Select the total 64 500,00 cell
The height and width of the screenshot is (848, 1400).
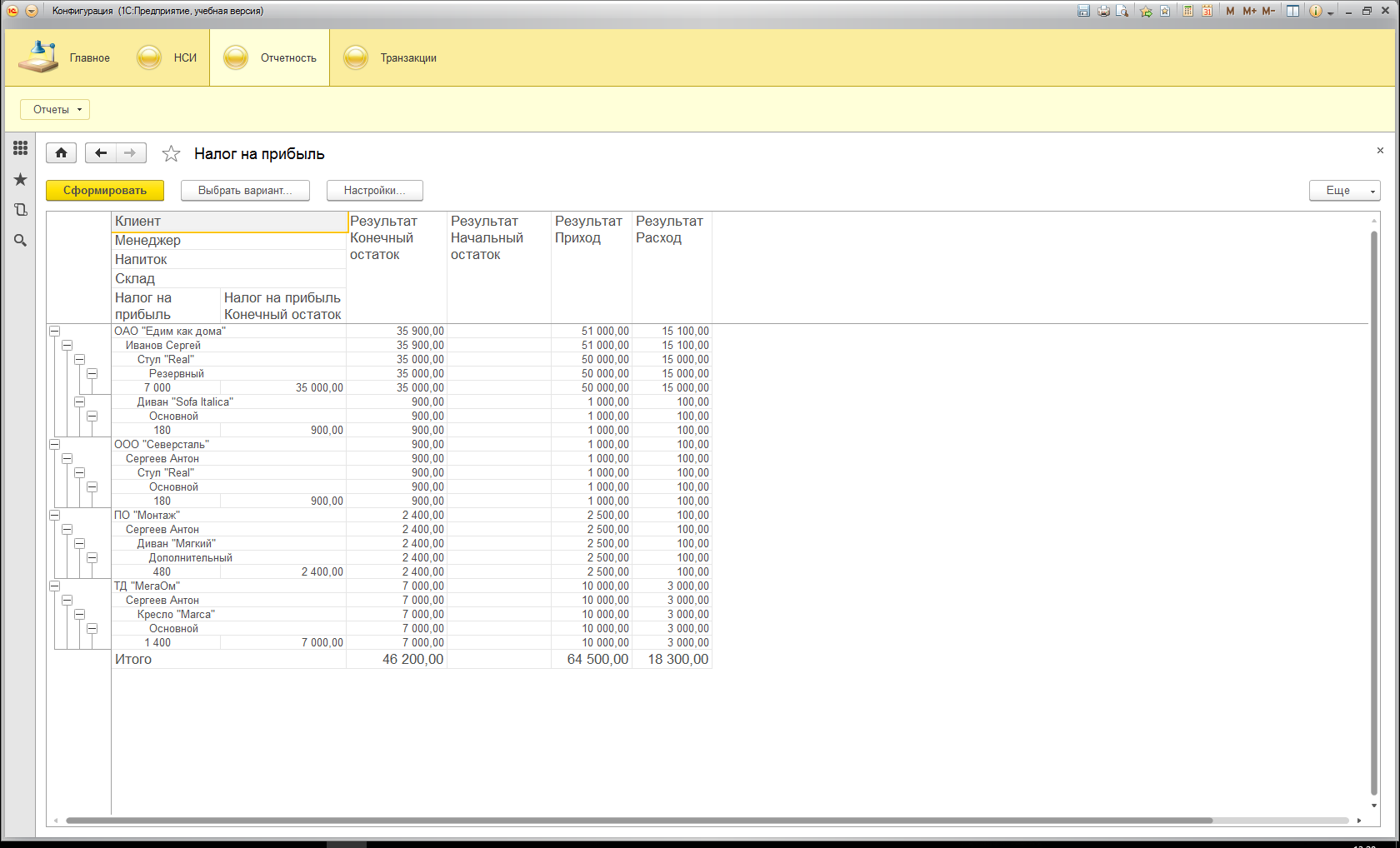(592, 659)
